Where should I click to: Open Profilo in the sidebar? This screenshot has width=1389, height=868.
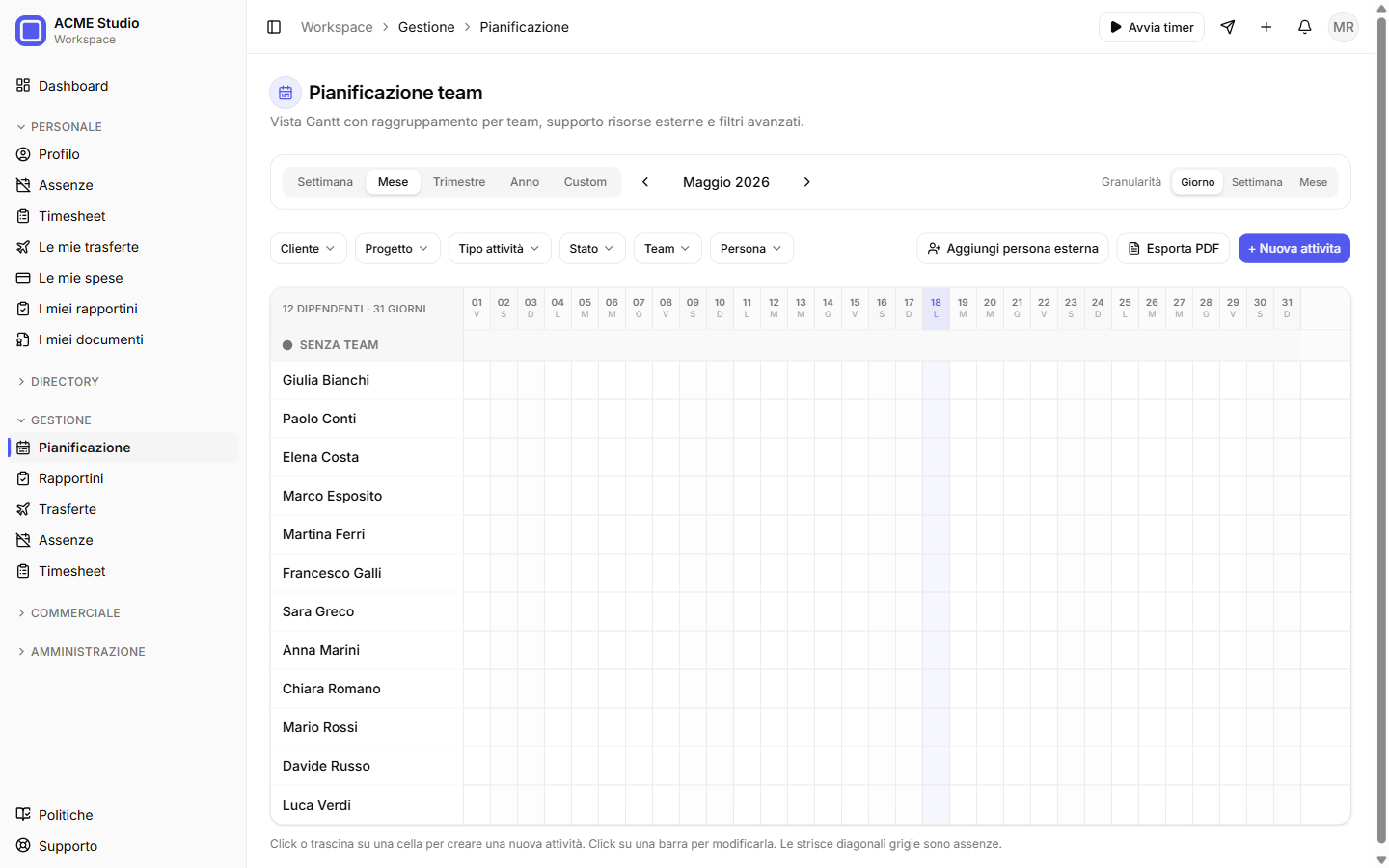point(123,154)
